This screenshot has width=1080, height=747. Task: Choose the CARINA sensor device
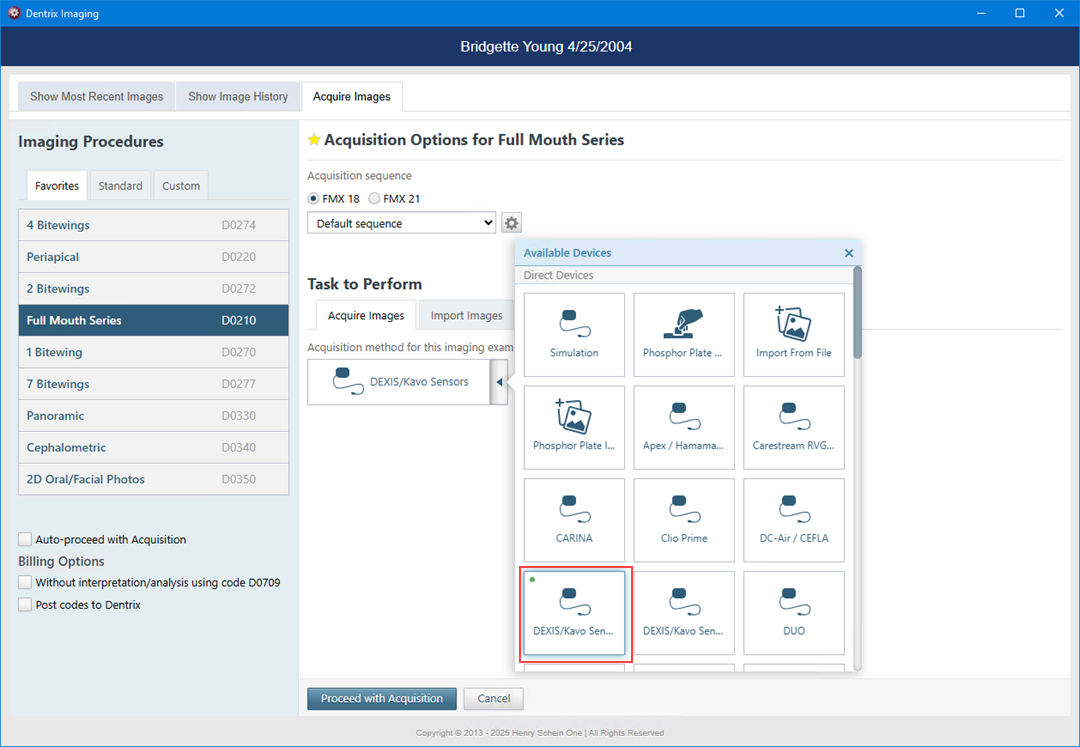[574, 520]
